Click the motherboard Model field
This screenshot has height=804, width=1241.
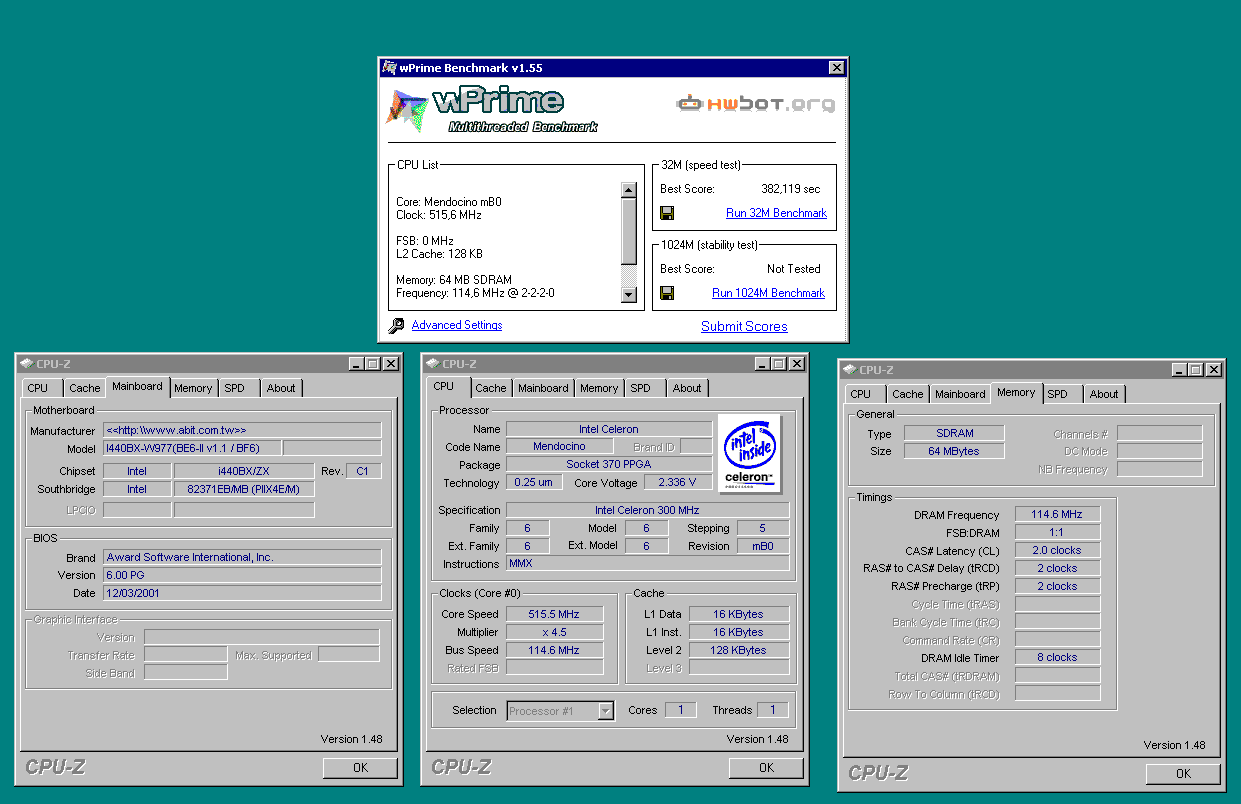[192, 448]
